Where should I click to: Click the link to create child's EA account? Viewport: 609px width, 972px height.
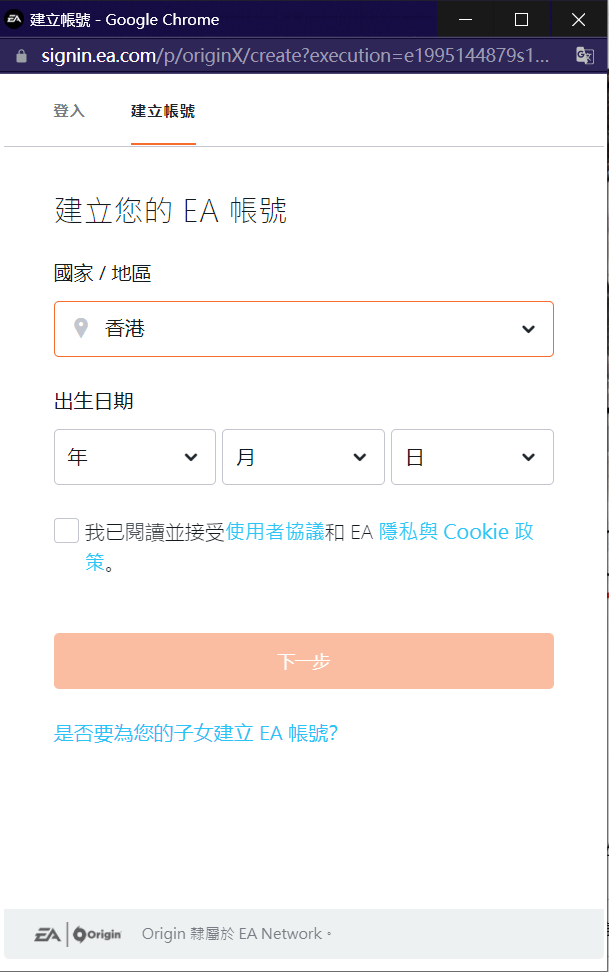click(196, 733)
